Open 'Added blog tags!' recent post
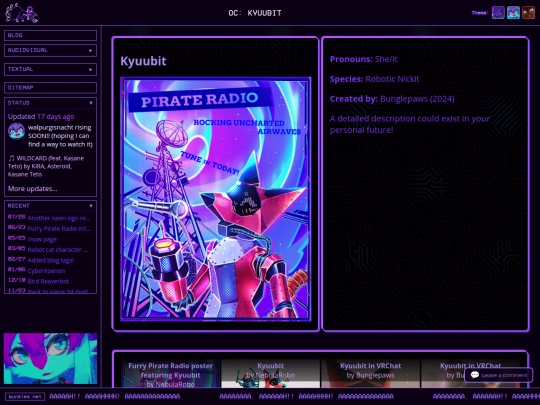Screen dimensions: 540x405 pos(51,260)
